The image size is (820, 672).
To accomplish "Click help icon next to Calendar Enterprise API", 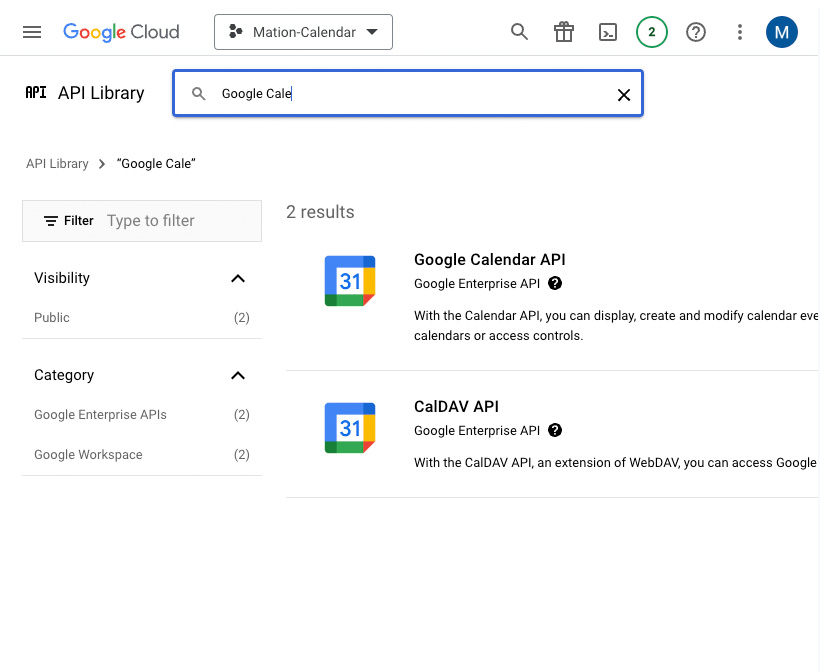I will [x=555, y=283].
